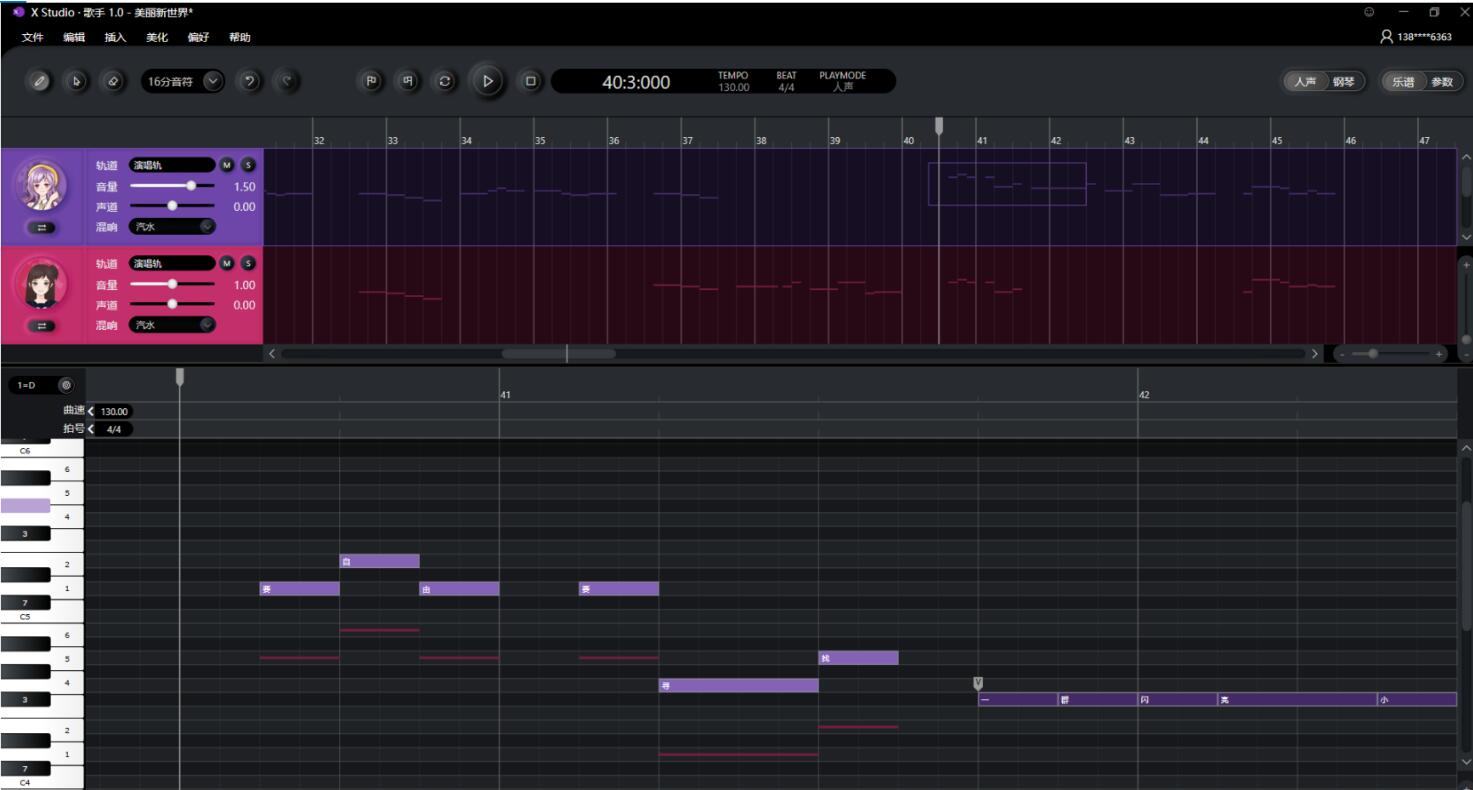The height and width of the screenshot is (790, 1473).
Task: Solo the pink singing track
Action: [x=248, y=263]
